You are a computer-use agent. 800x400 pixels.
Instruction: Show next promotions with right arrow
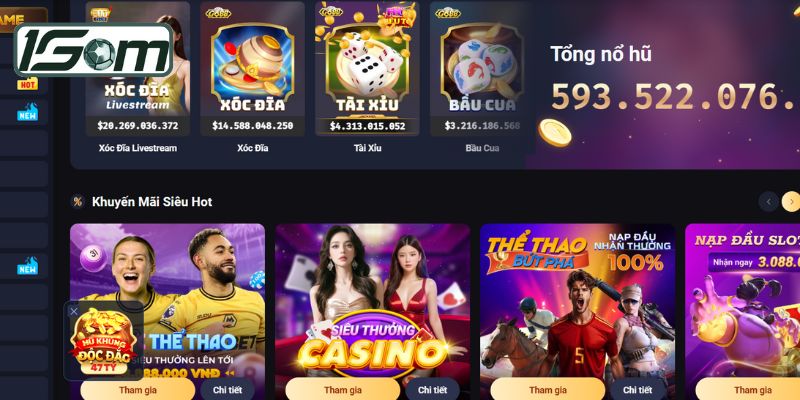click(791, 202)
